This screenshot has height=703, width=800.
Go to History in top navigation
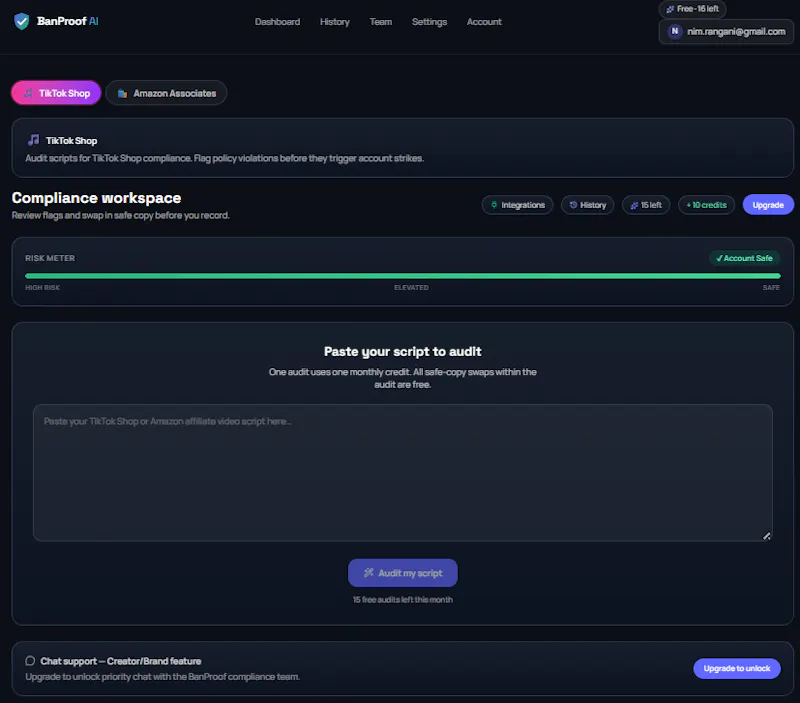pyautogui.click(x=334, y=22)
